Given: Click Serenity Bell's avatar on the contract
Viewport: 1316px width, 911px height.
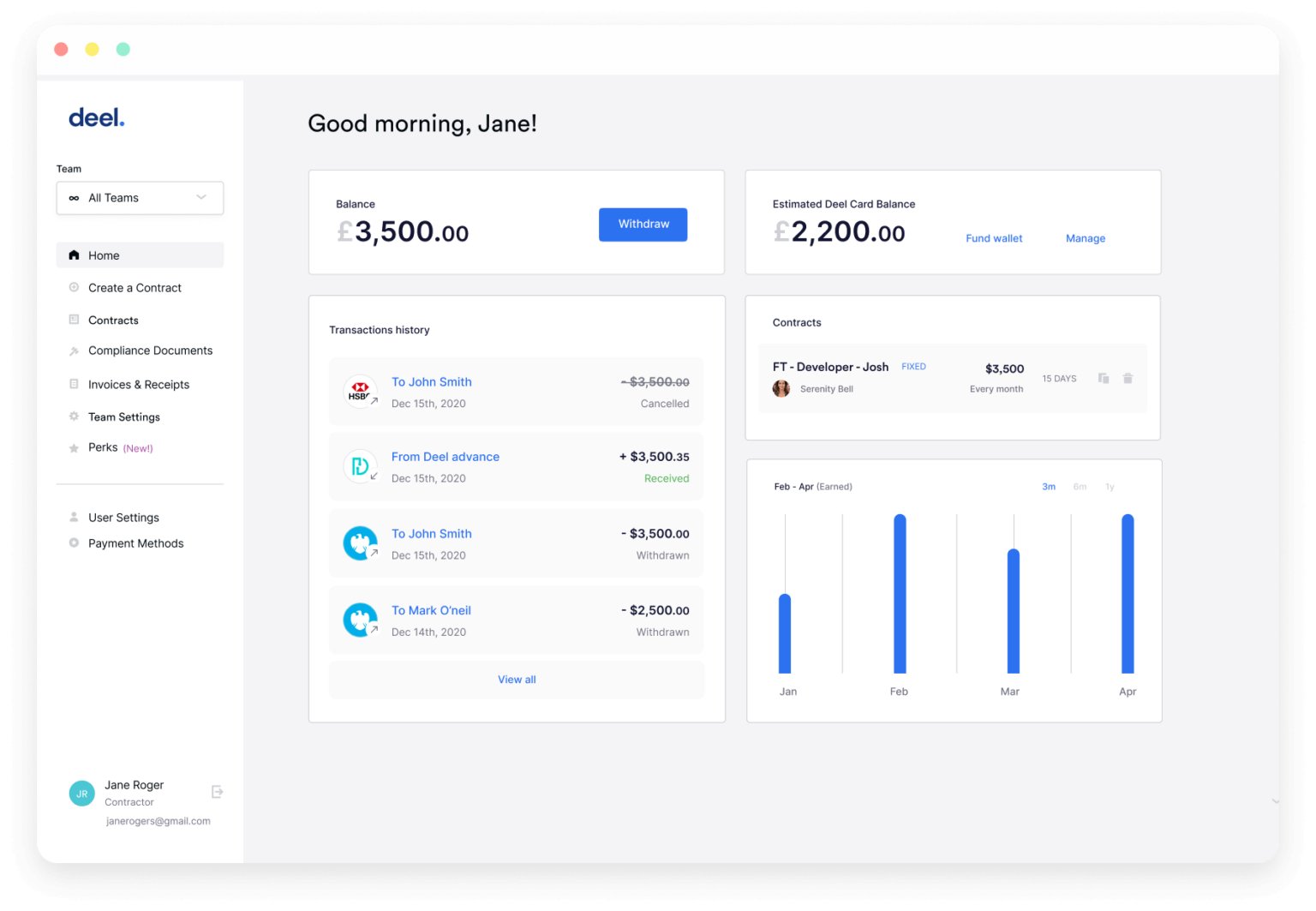Looking at the screenshot, I should (781, 388).
